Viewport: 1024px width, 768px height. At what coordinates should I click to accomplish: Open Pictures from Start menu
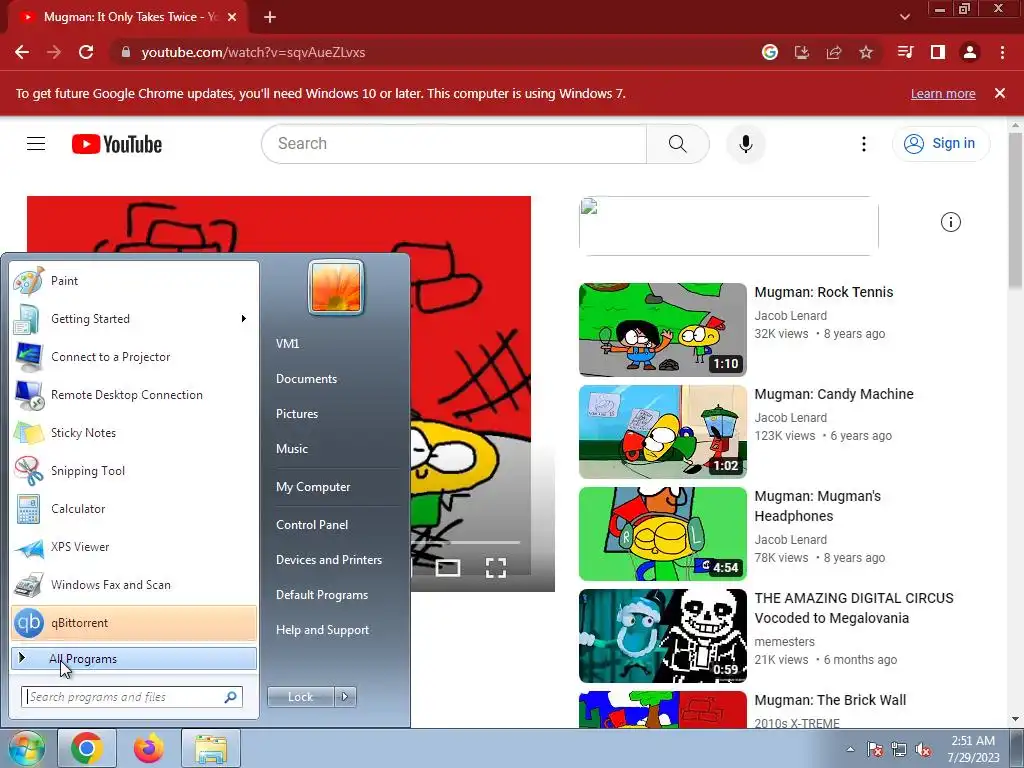[x=296, y=414]
